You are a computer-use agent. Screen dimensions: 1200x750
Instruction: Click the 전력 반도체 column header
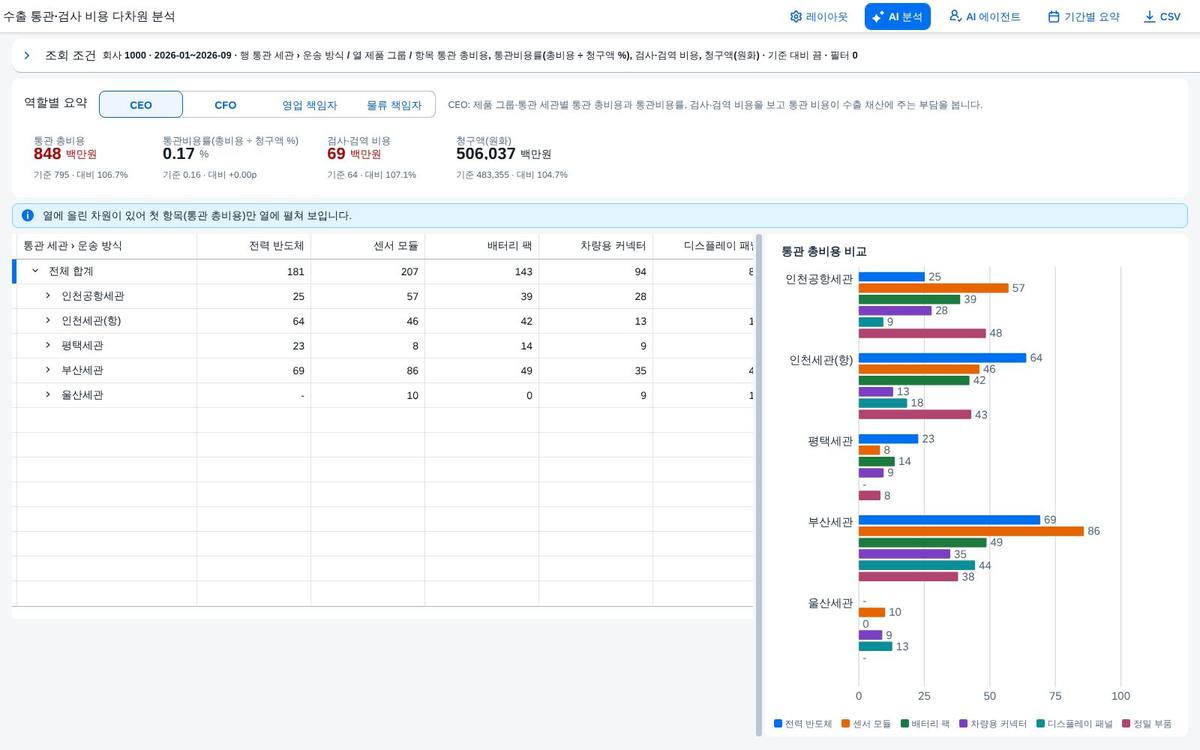pyautogui.click(x=254, y=246)
